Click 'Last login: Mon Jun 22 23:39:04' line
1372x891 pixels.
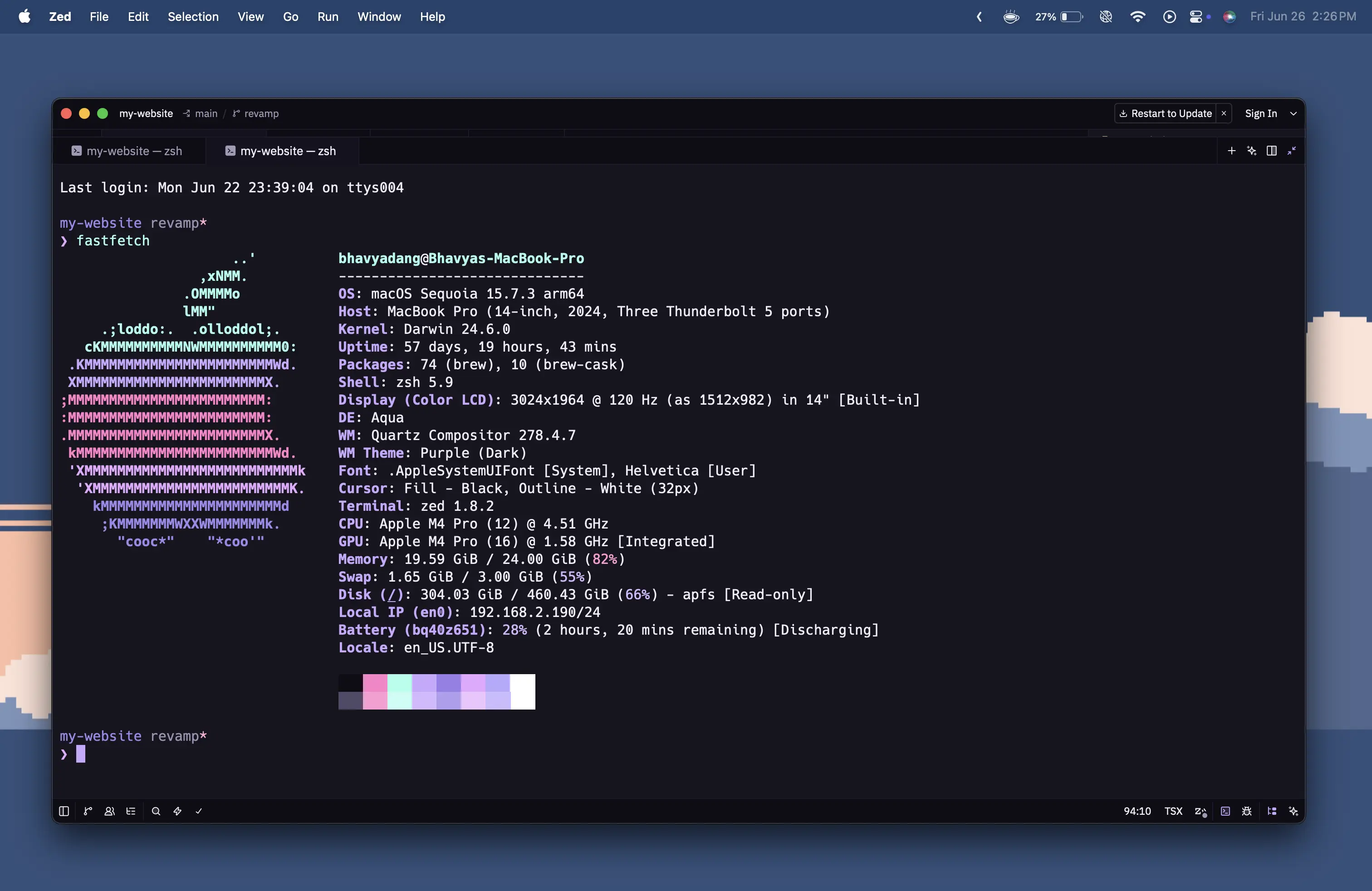coord(232,187)
